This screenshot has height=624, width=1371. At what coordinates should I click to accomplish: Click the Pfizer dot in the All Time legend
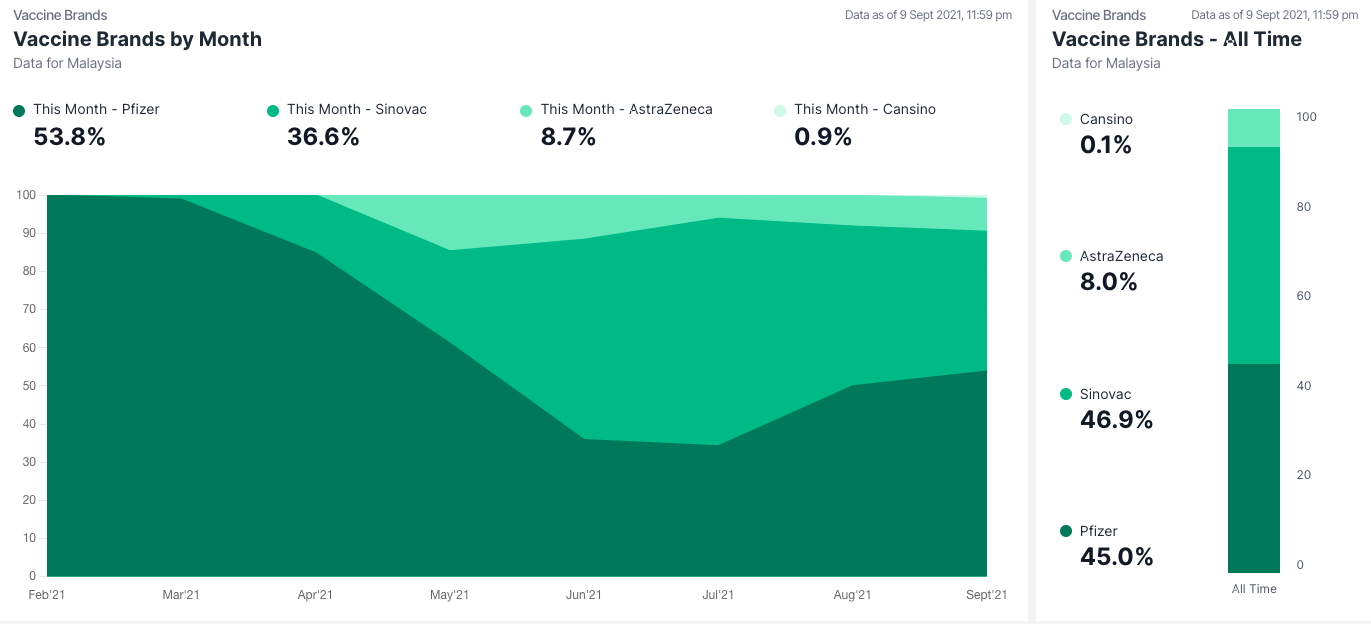coord(1065,531)
